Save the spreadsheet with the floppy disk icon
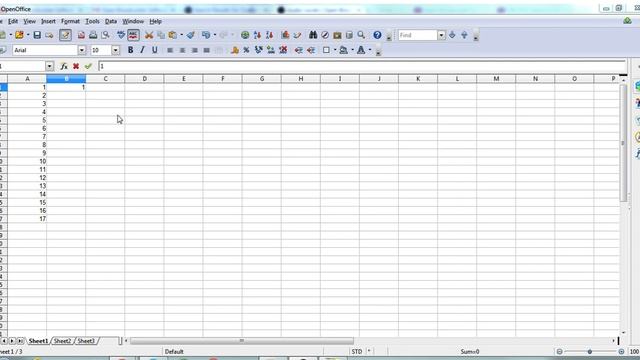640x360 pixels. pos(37,35)
